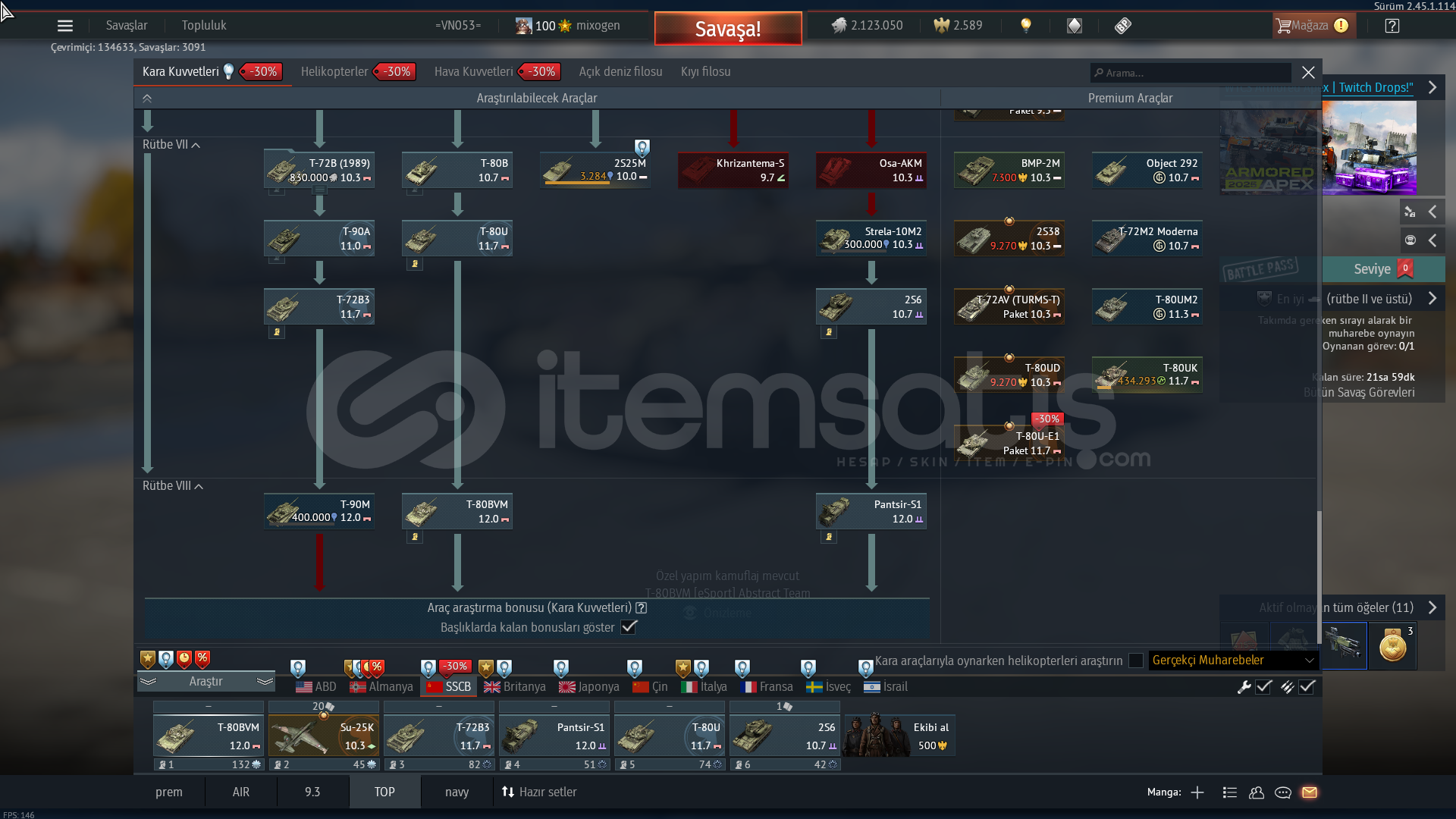1456x819 pixels.
Task: Toggle auto-repair checkbox next to wrench
Action: pos(1263,687)
